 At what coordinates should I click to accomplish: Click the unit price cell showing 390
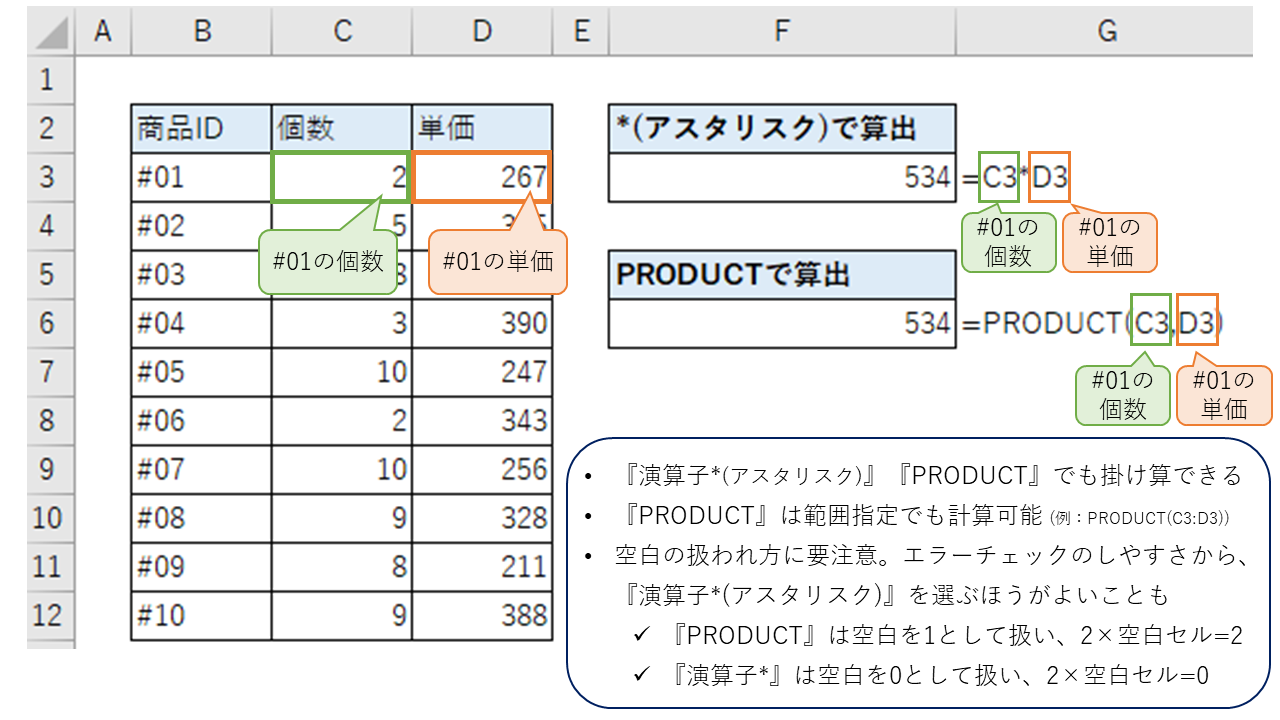482,324
